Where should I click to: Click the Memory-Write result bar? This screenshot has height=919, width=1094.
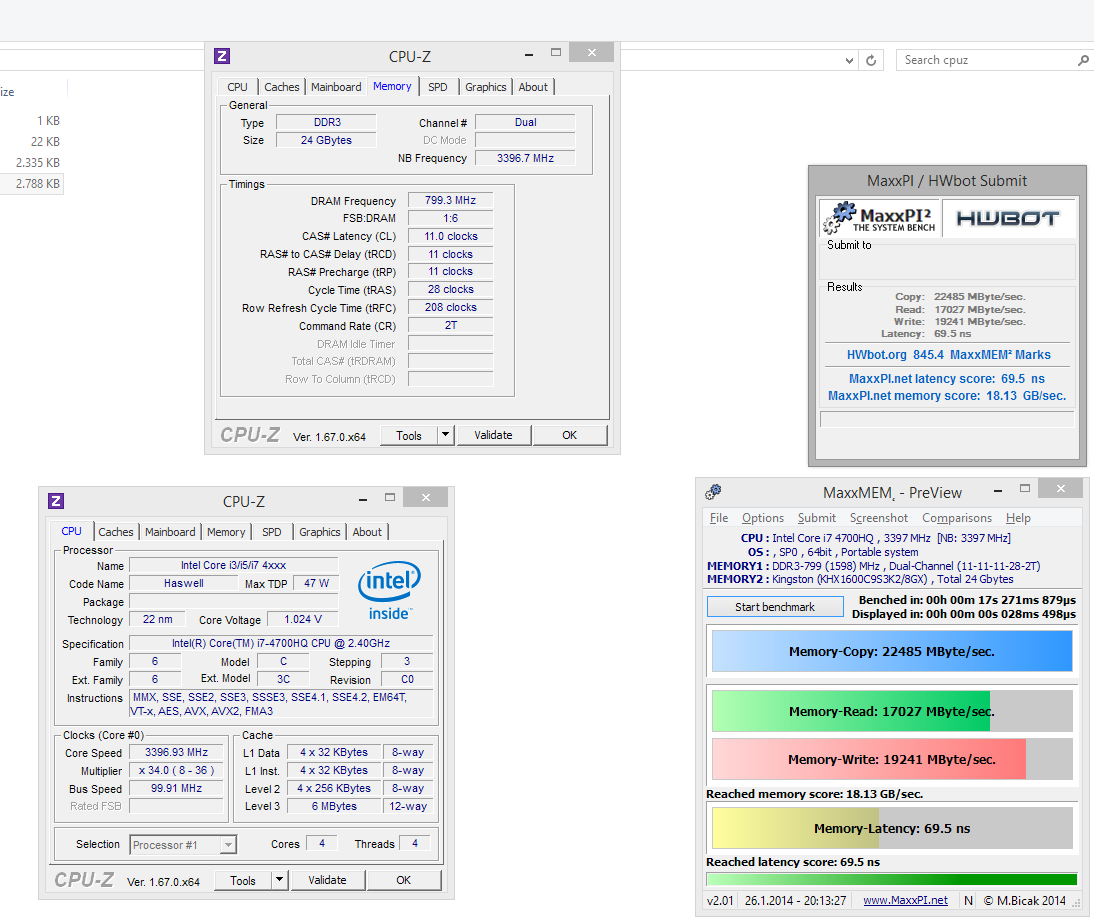point(892,759)
